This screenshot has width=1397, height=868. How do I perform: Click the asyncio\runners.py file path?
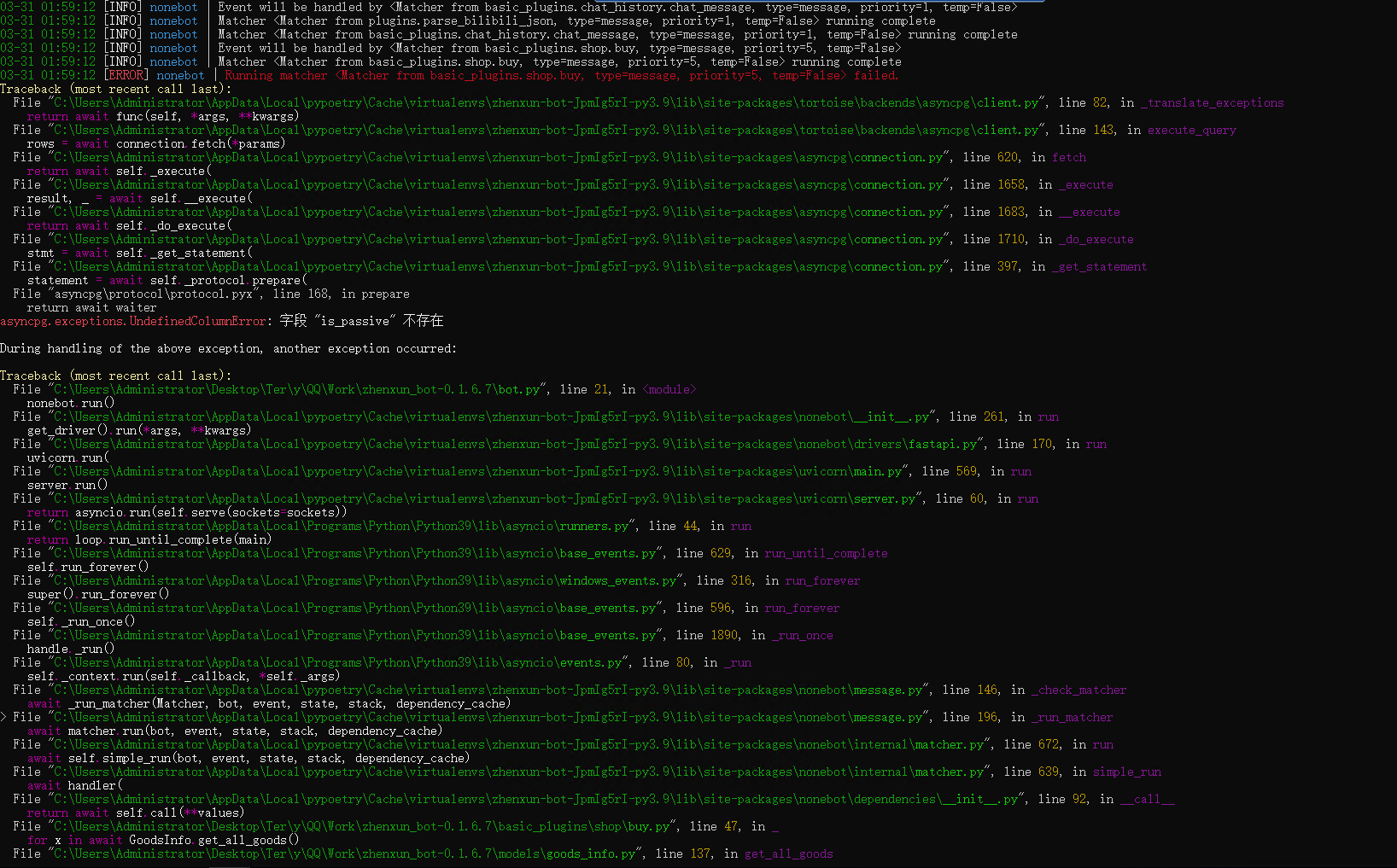(x=342, y=526)
